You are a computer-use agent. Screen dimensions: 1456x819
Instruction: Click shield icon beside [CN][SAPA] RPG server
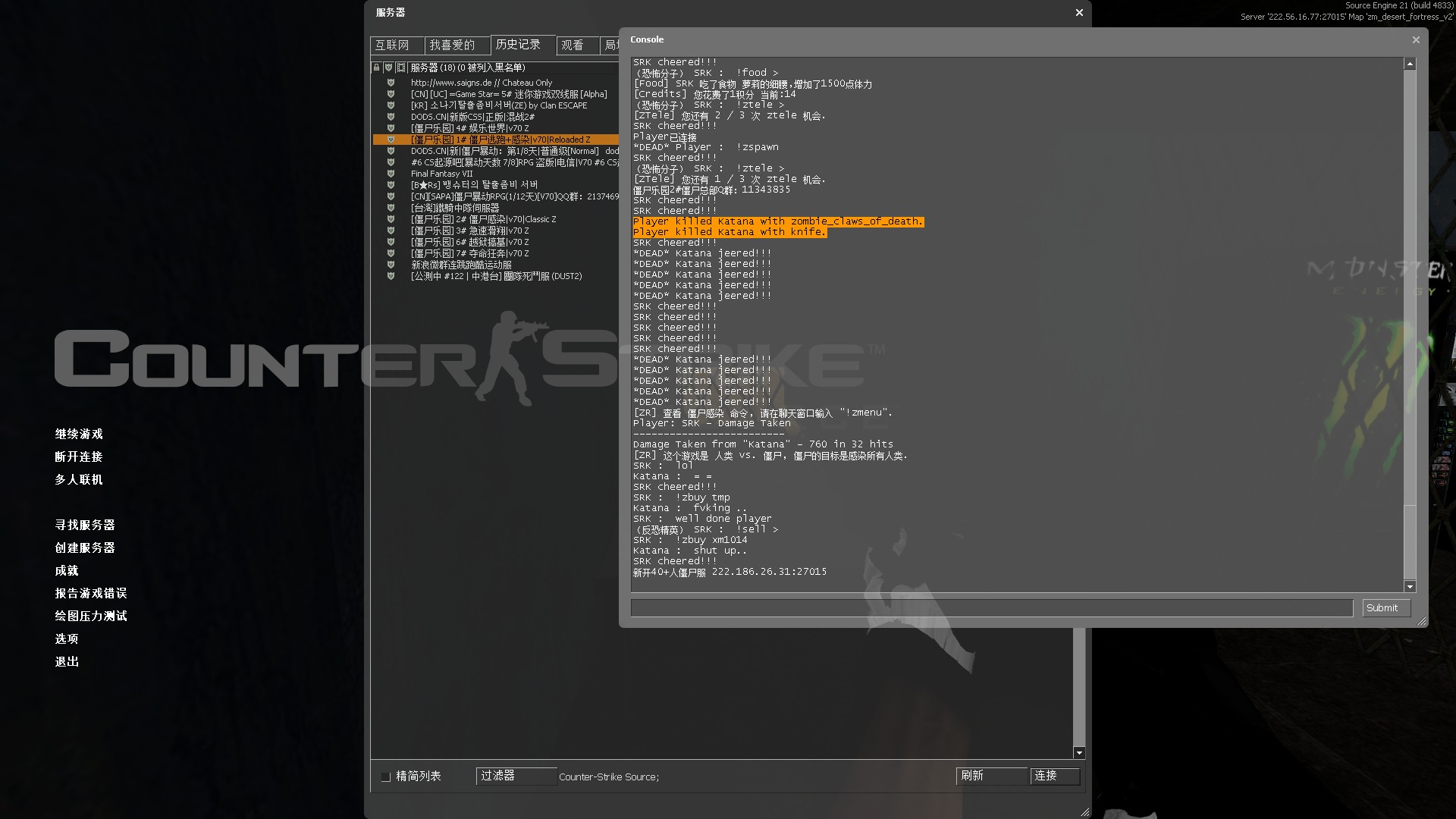[391, 196]
